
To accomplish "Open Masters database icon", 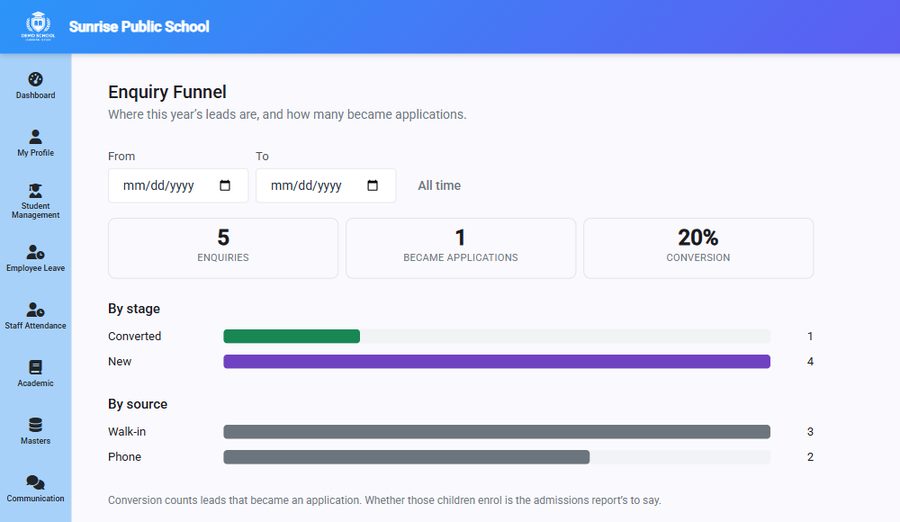I will click(36, 425).
